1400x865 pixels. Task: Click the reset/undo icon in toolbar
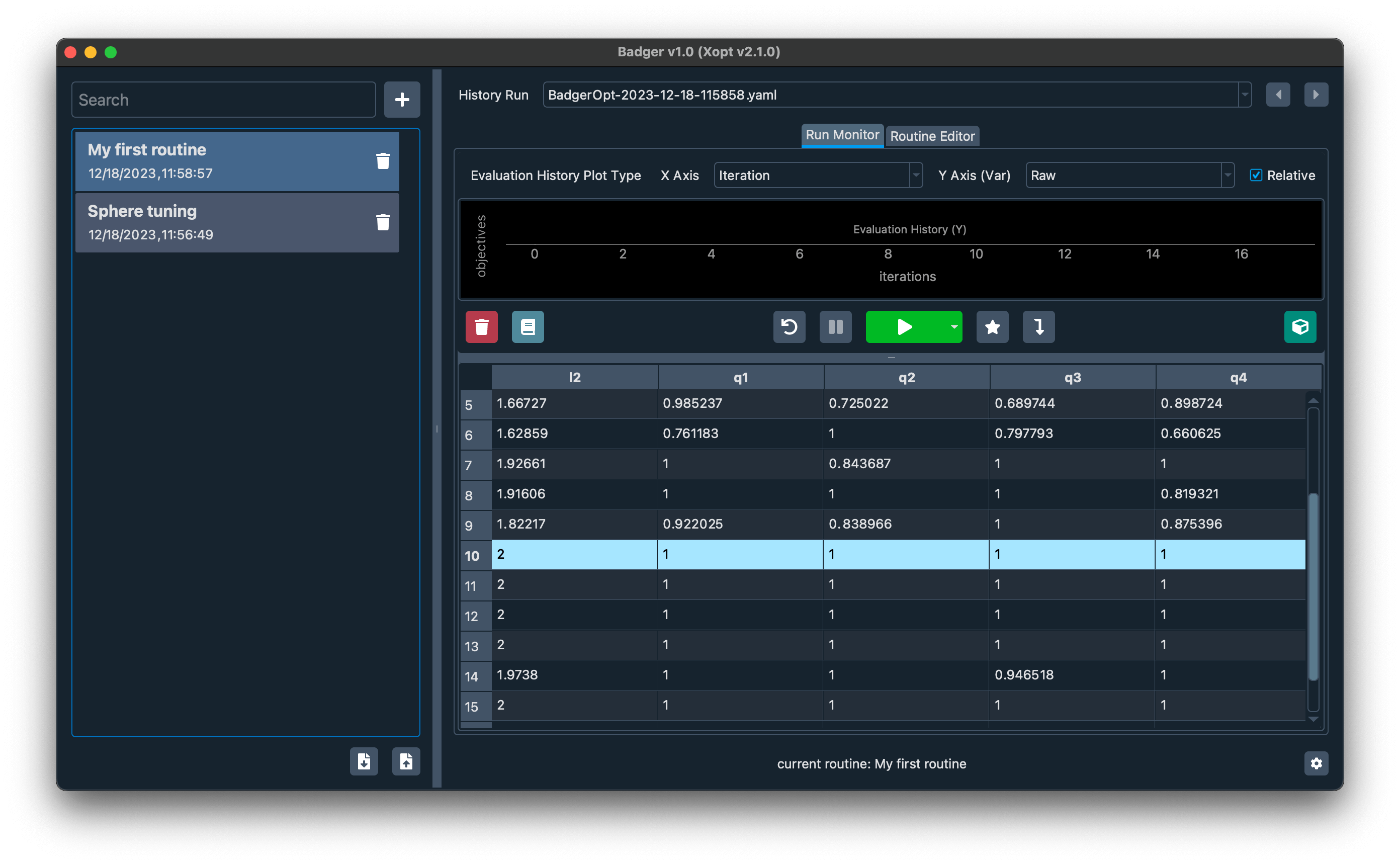pyautogui.click(x=790, y=327)
